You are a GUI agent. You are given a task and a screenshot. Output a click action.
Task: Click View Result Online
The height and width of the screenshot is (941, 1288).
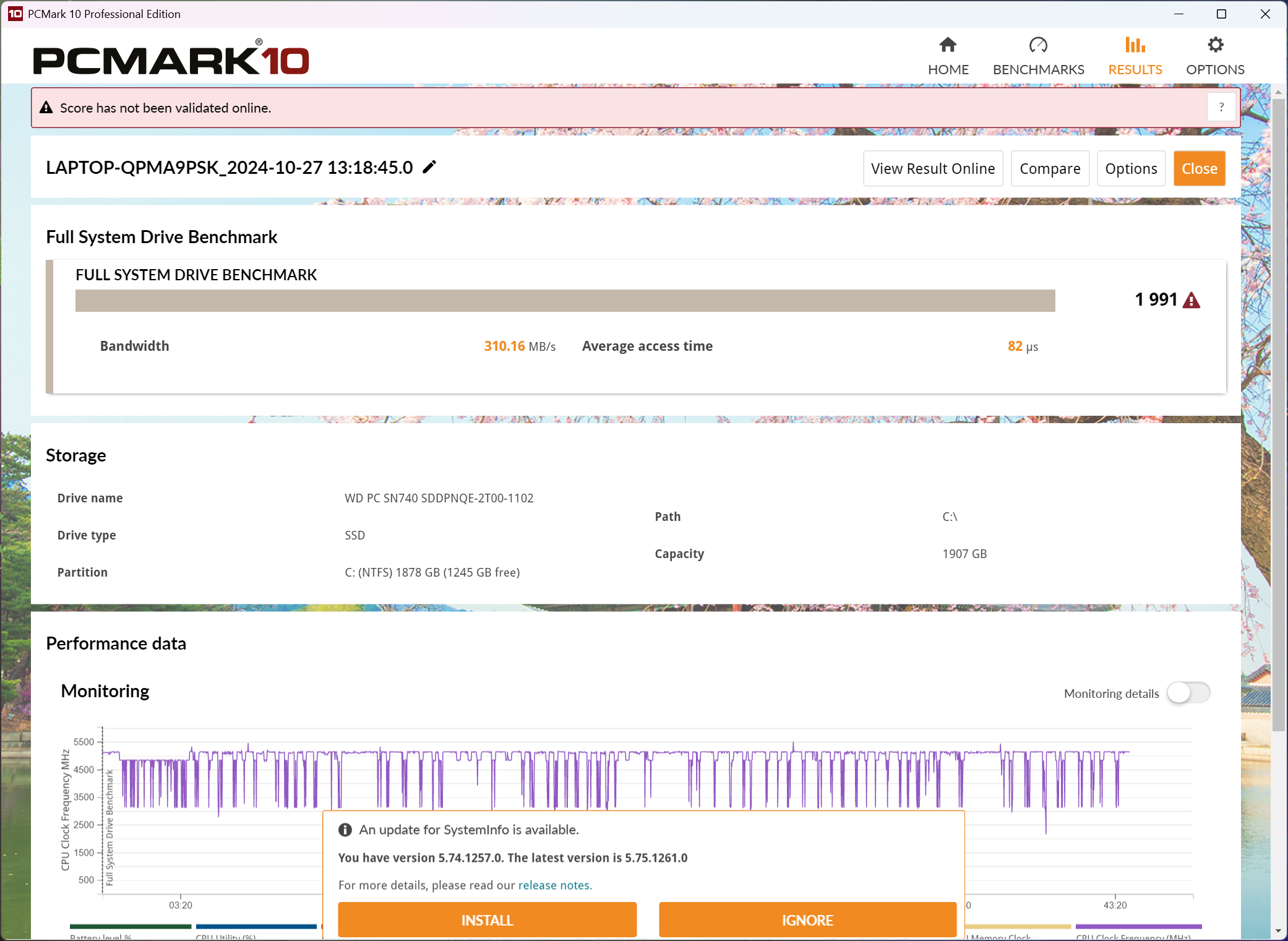click(933, 168)
